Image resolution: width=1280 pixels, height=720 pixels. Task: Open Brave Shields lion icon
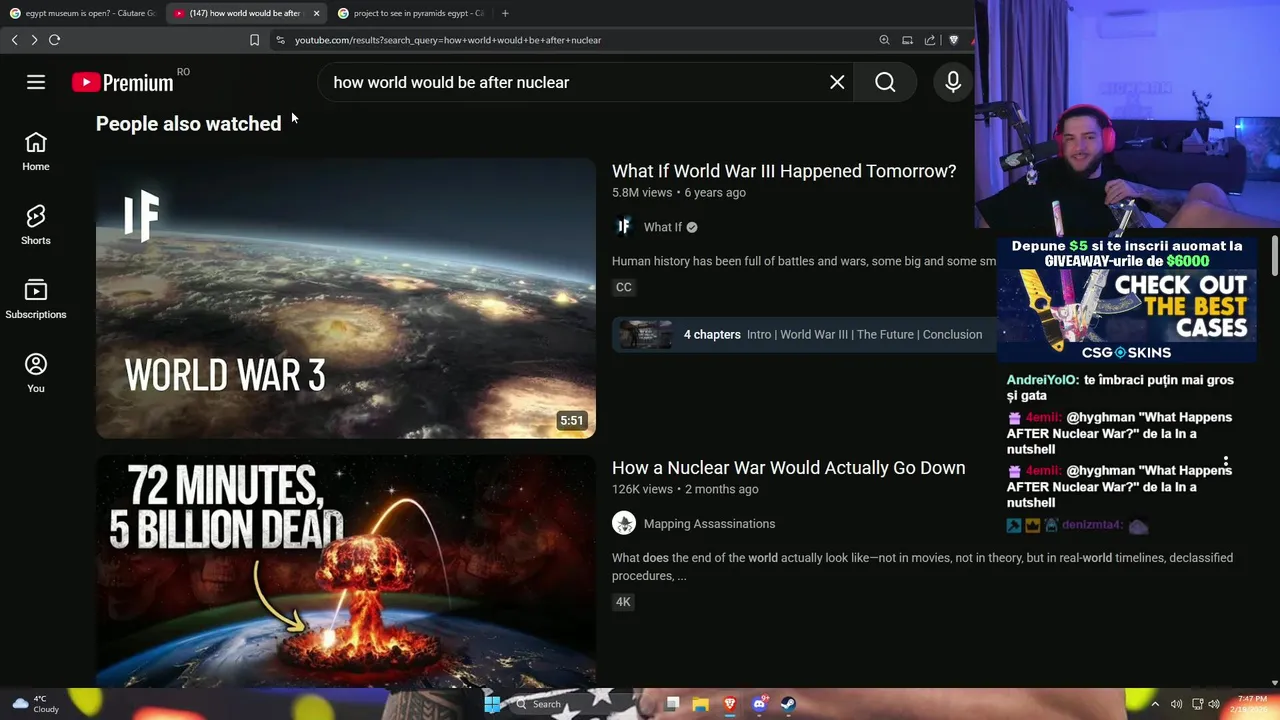coord(953,40)
